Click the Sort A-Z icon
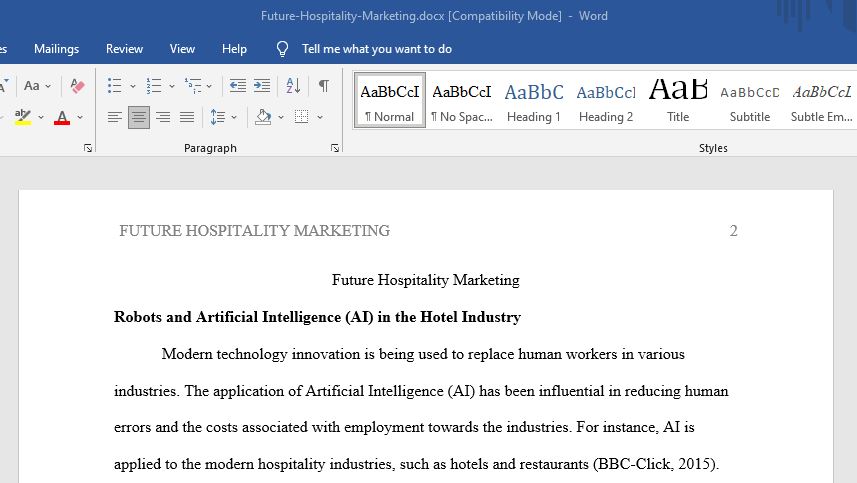Screen dimensions: 857x483 coord(293,86)
